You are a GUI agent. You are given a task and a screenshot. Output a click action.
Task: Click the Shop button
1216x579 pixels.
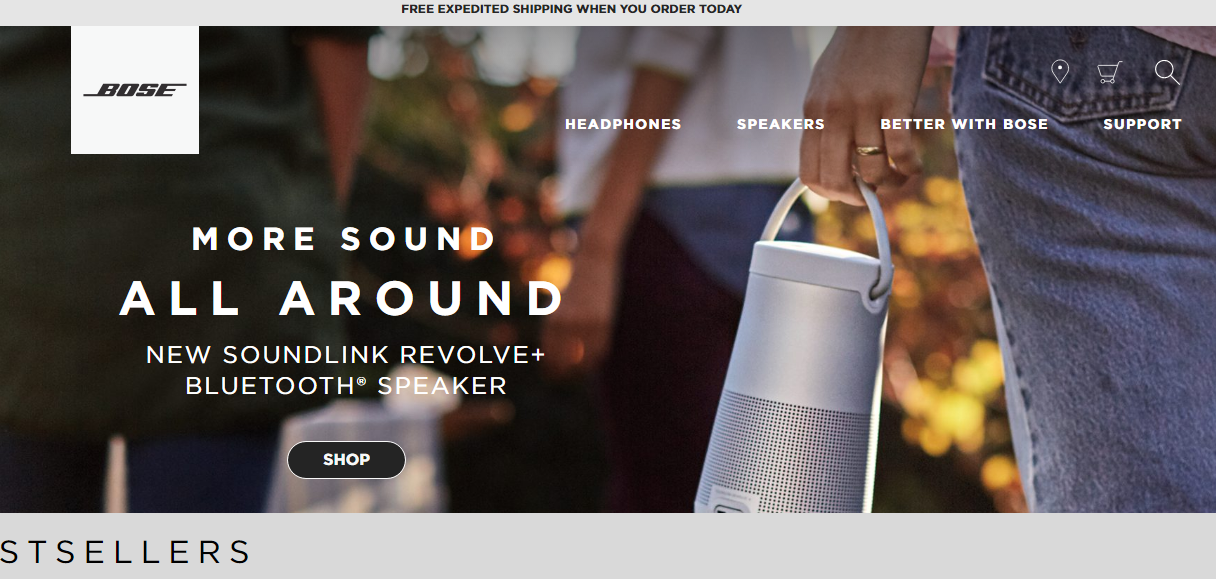(x=346, y=460)
